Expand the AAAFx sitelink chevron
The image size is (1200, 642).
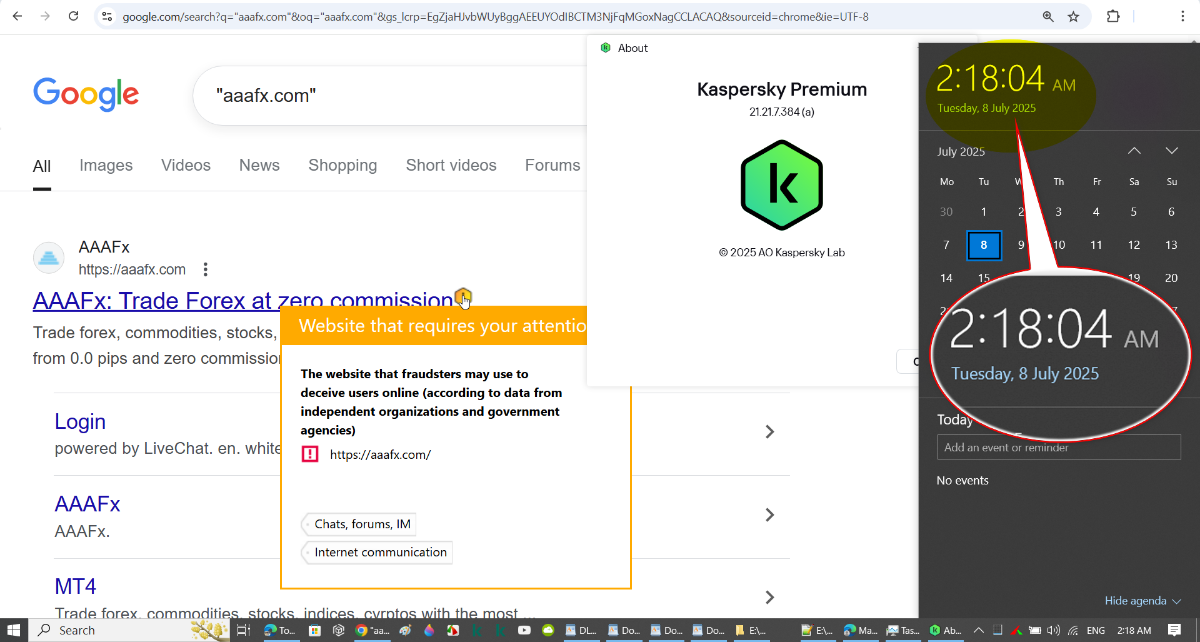click(x=769, y=515)
